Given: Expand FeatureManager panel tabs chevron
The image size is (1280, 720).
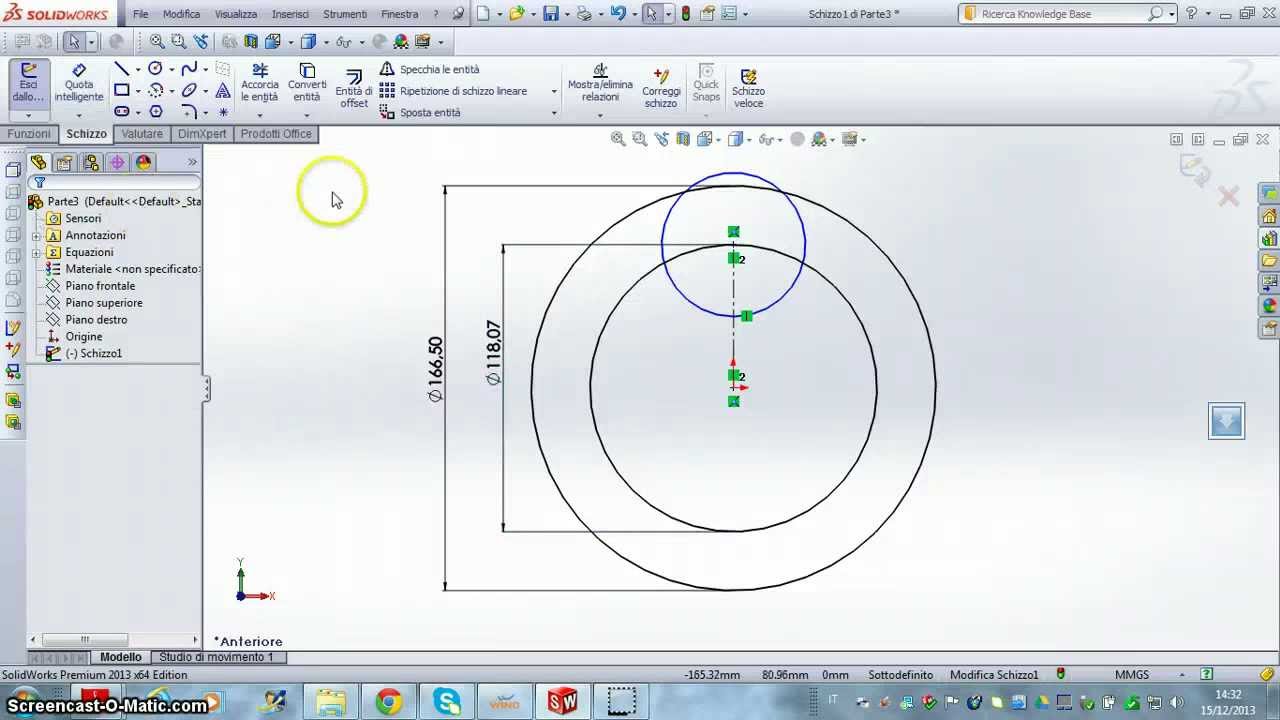Looking at the screenshot, I should coord(192,163).
